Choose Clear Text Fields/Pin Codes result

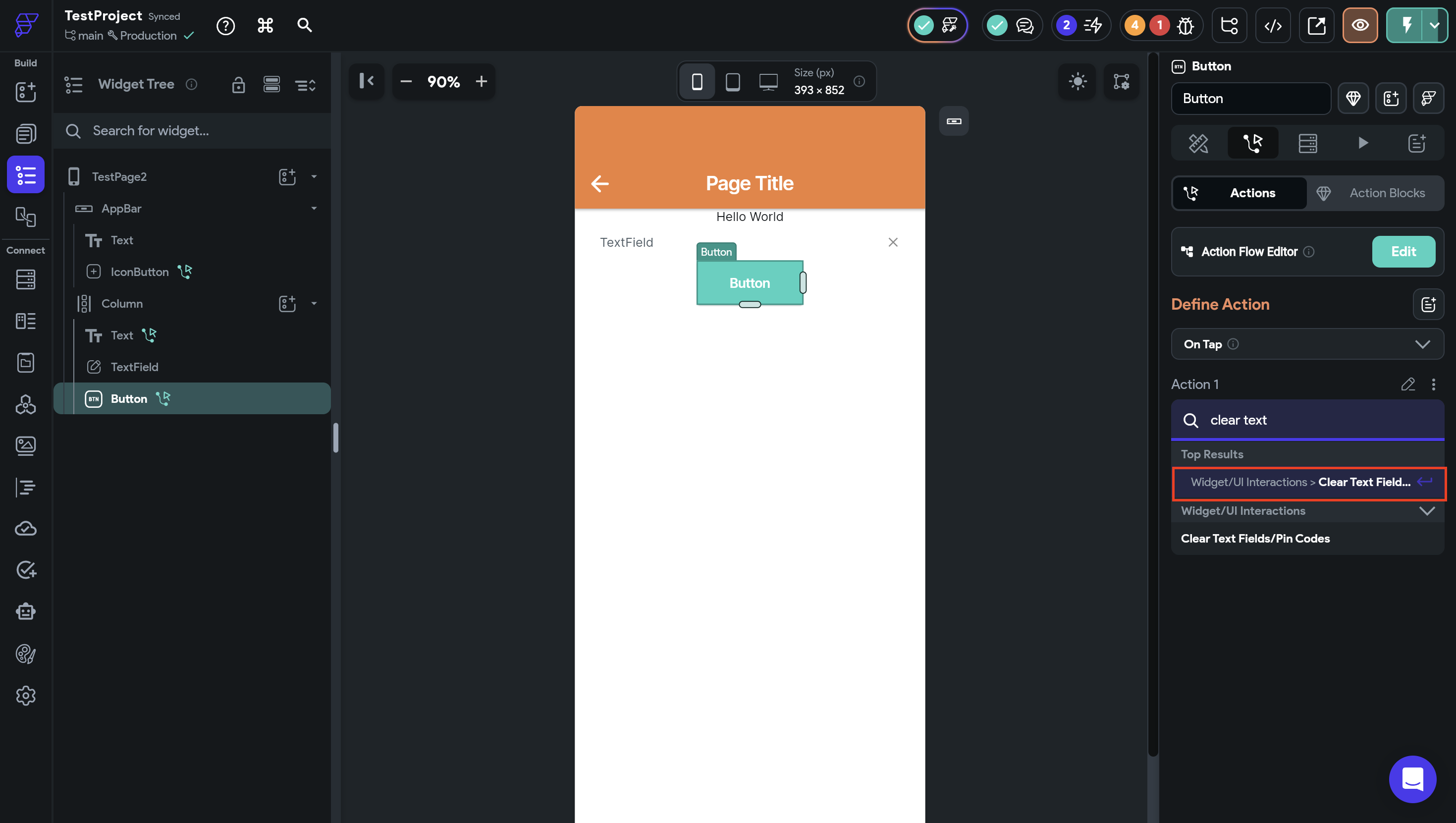click(x=1255, y=538)
